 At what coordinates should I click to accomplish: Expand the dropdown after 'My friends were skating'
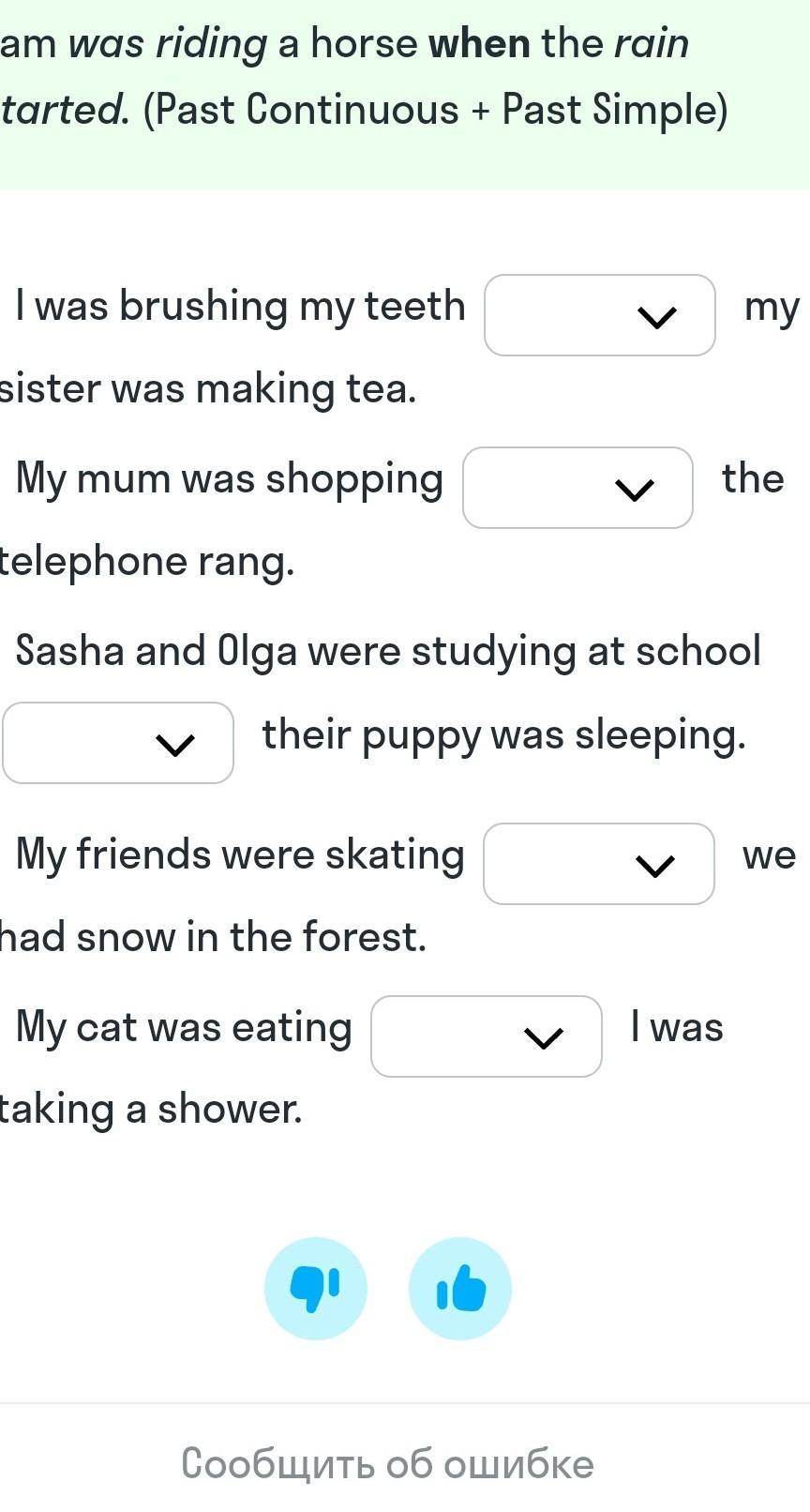point(599,864)
